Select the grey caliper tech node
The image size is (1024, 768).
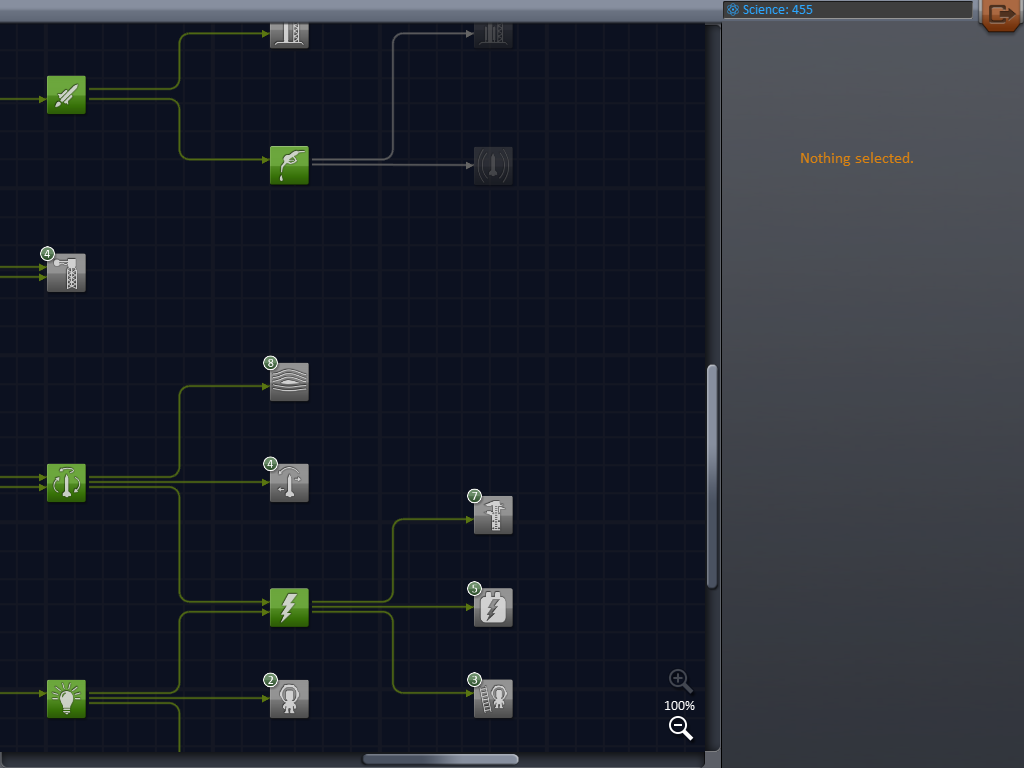493,516
